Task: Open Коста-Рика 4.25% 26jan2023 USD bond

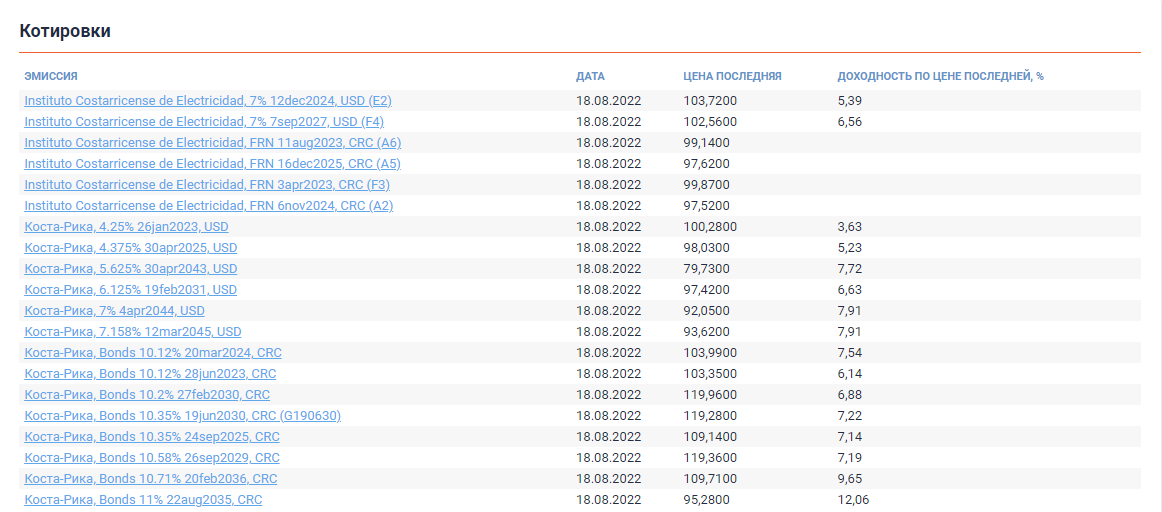Action: click(126, 227)
